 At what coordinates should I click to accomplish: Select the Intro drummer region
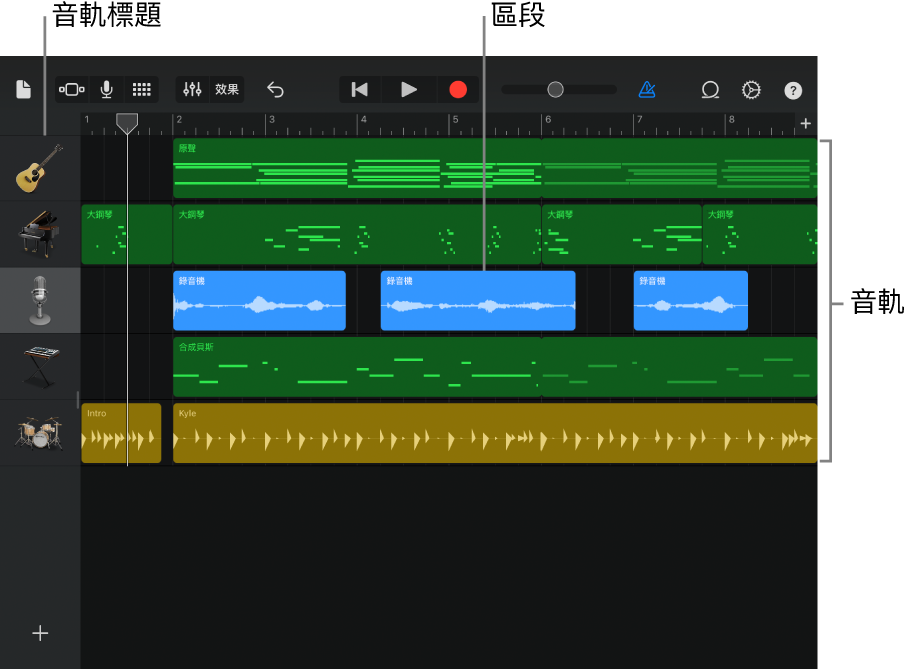[121, 433]
